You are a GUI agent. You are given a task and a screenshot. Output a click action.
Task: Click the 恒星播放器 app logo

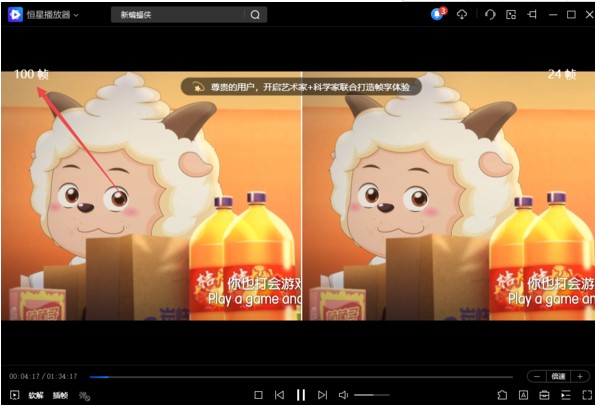pyautogui.click(x=15, y=15)
